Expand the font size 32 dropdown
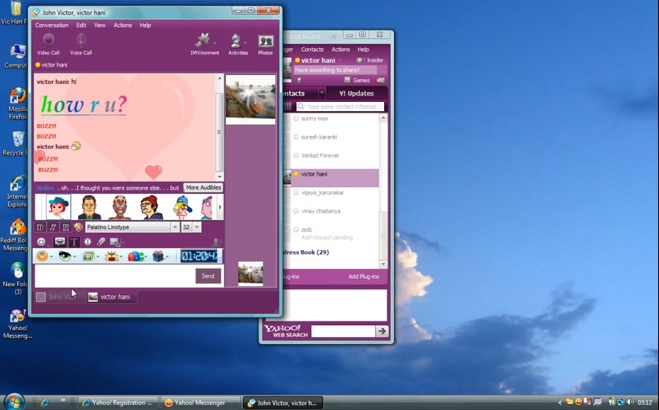Viewport: 659px width, 410px height. point(198,228)
